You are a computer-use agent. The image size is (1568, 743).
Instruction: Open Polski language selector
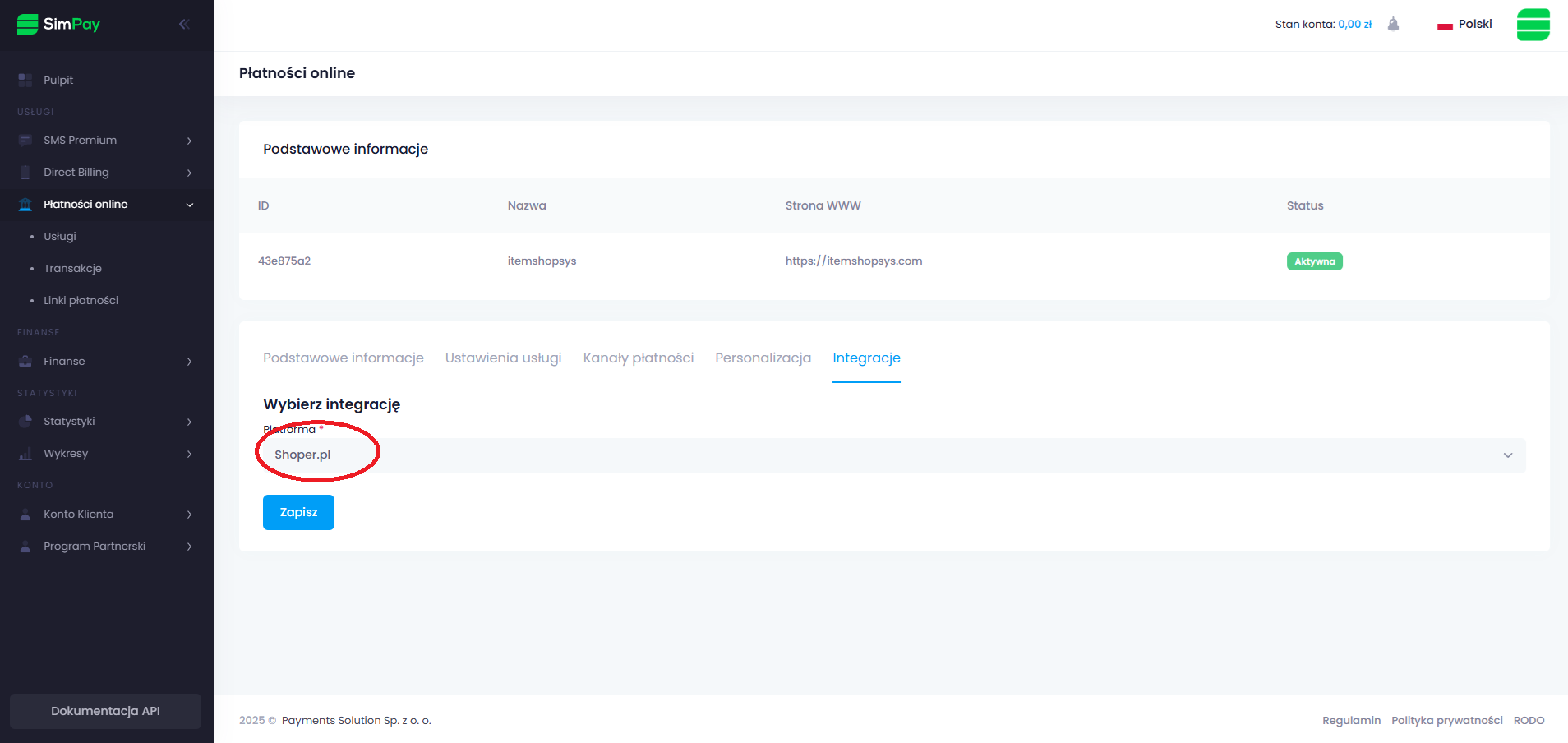tap(1465, 24)
